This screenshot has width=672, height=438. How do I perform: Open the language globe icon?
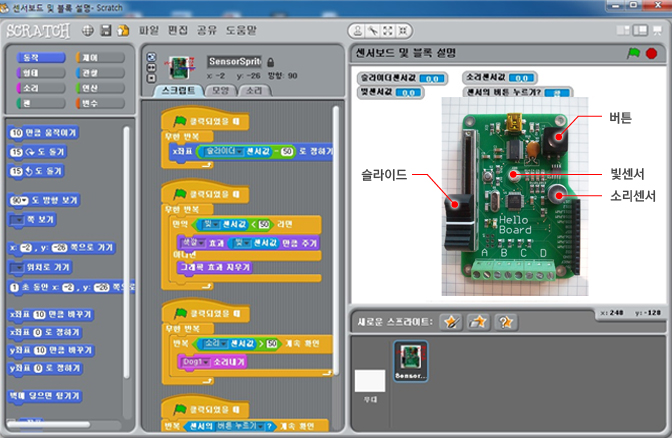88,30
